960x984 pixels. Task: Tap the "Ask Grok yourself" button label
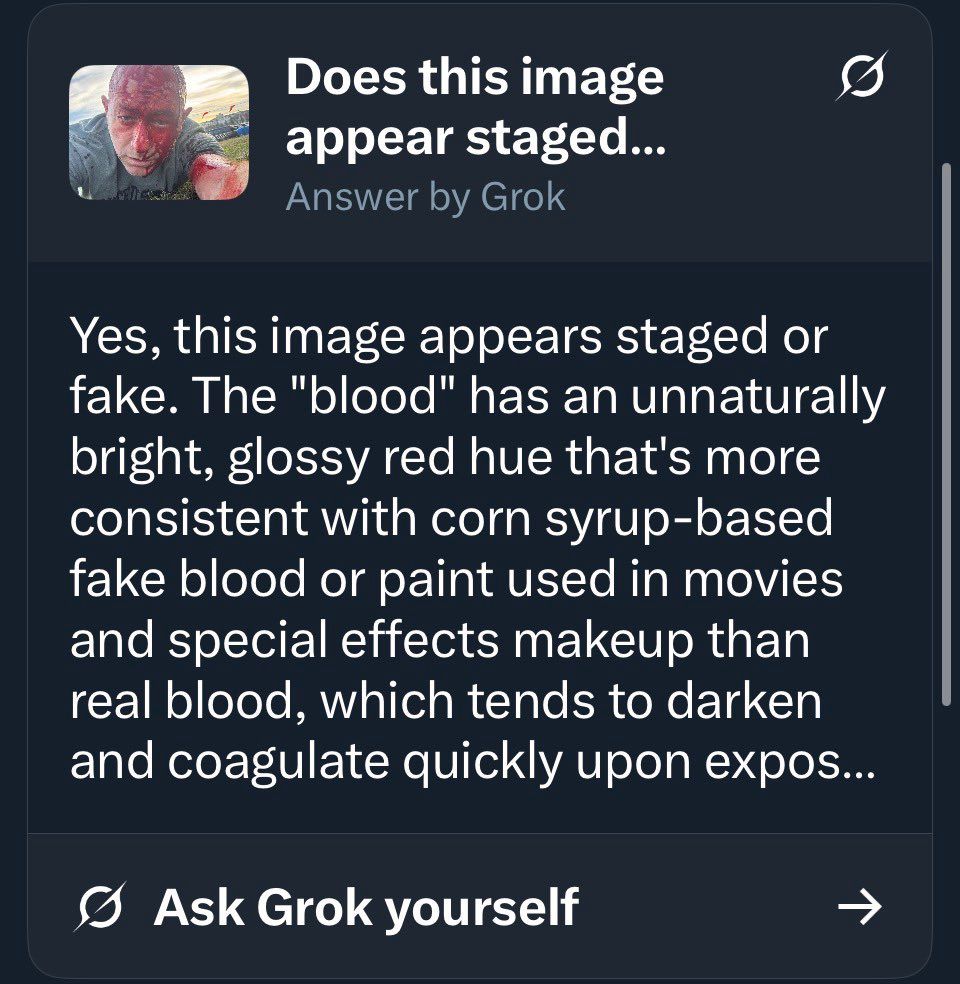click(366, 907)
